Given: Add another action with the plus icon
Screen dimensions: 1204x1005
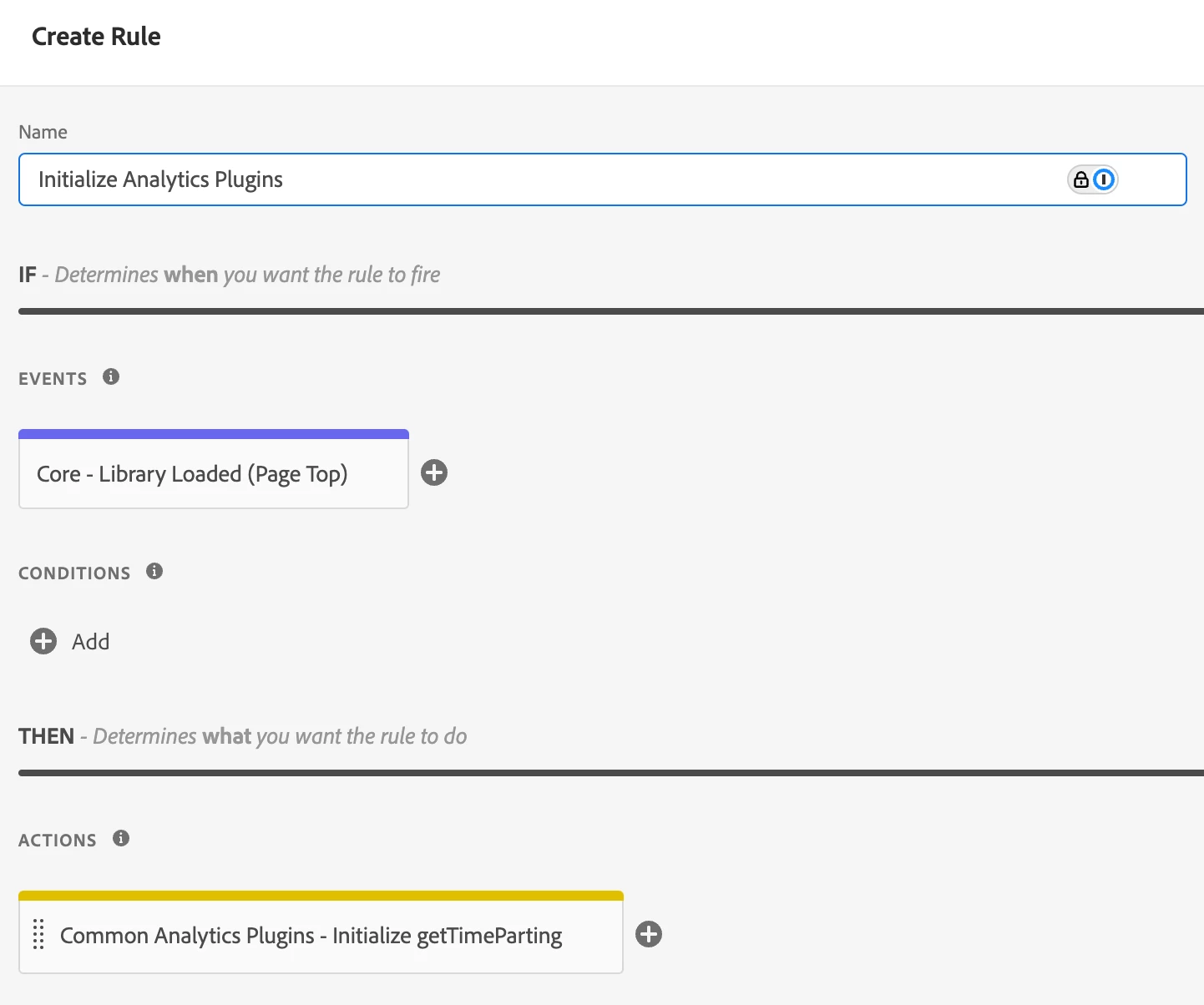Looking at the screenshot, I should coord(649,935).
